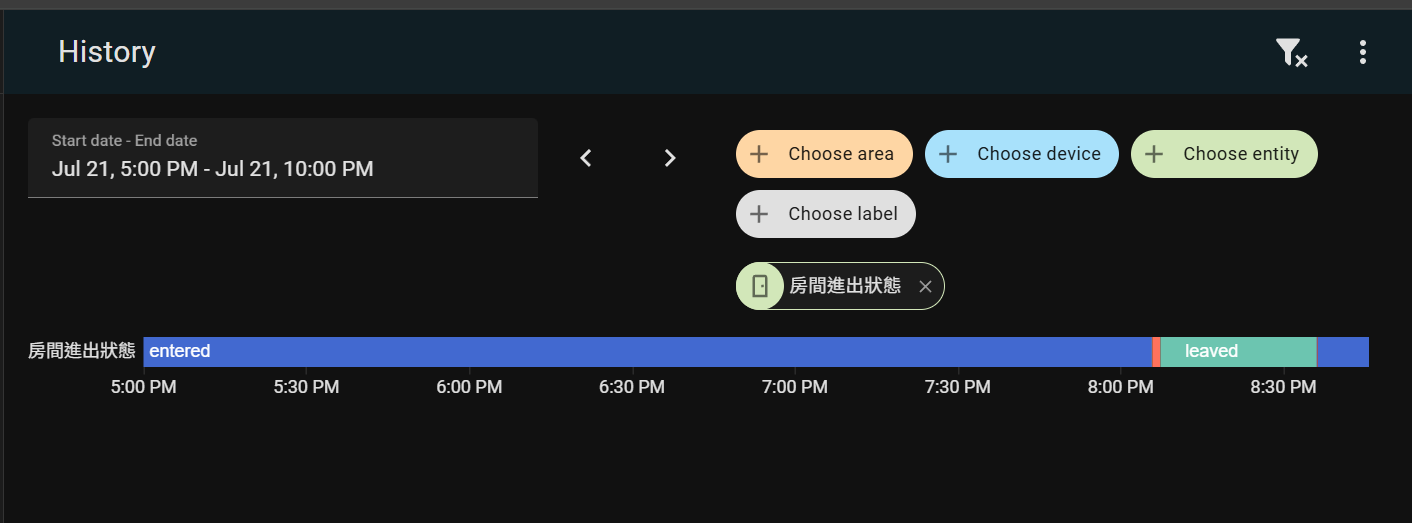
Task: Click the Choose area chip
Action: 825,154
